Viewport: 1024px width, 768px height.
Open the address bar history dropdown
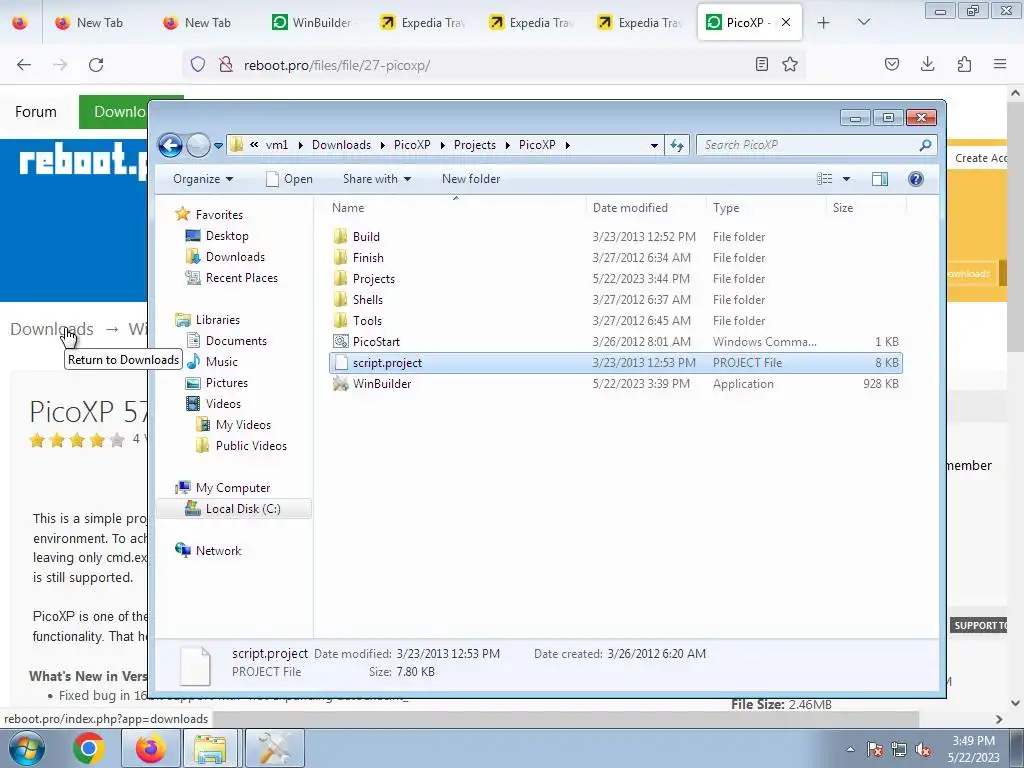pos(654,145)
